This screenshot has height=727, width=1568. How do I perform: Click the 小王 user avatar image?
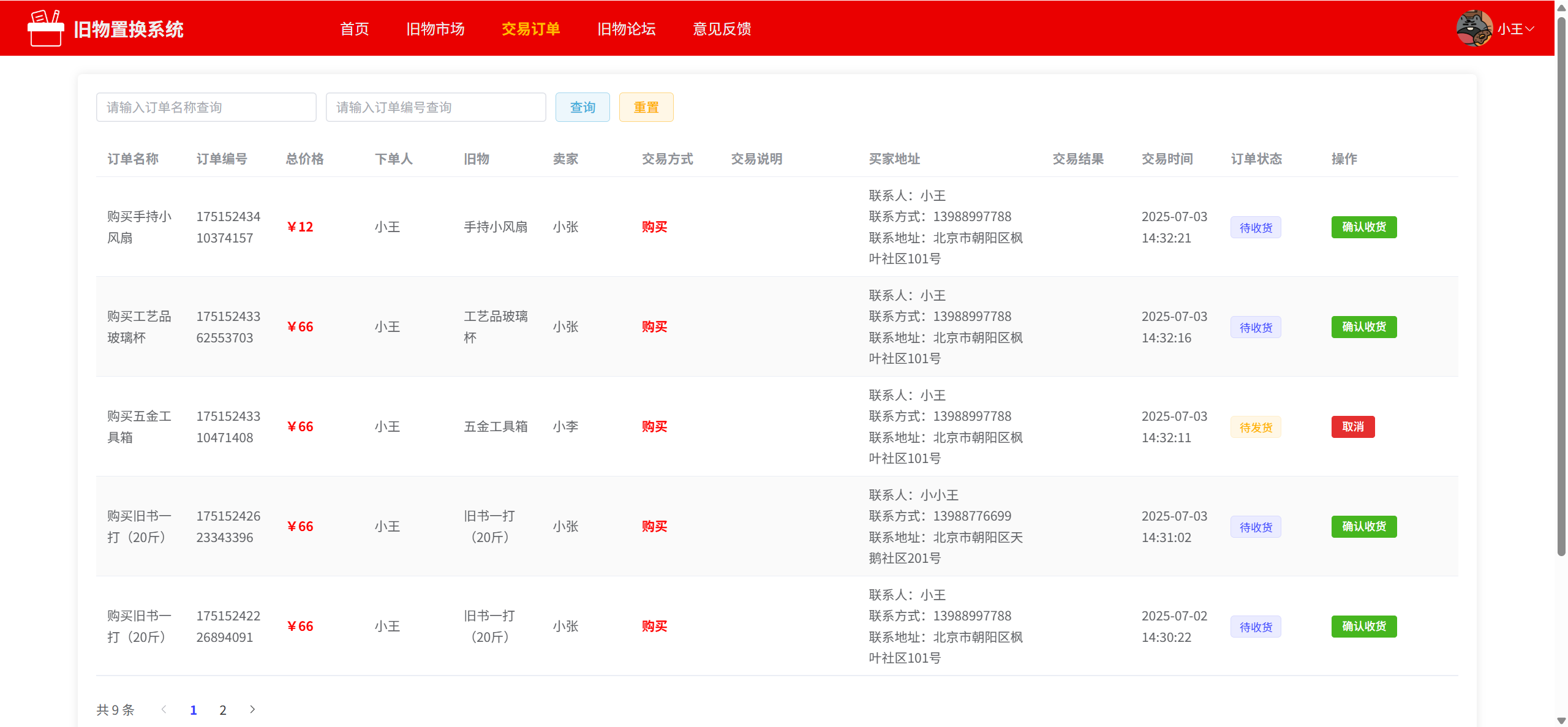(x=1474, y=28)
